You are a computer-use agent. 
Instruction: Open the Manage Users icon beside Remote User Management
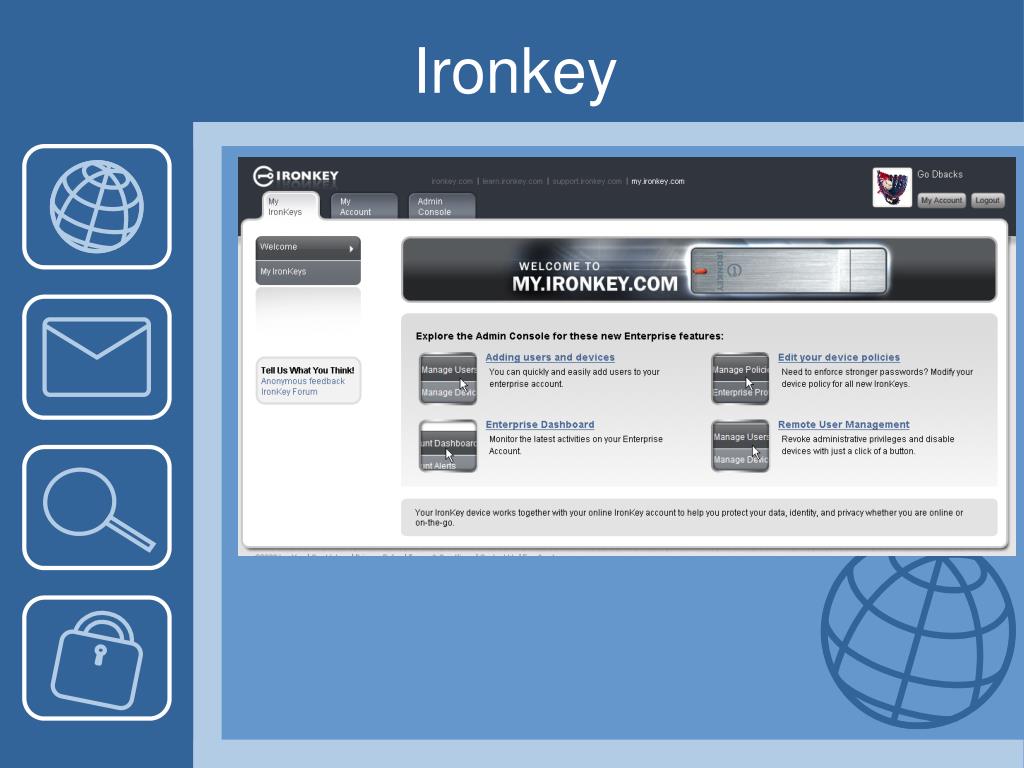(740, 445)
